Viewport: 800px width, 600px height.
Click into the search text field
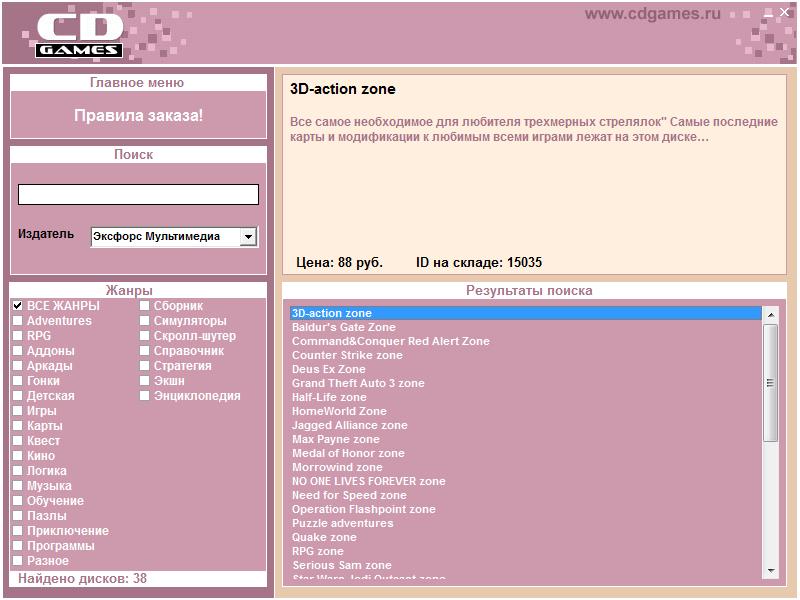(x=138, y=194)
